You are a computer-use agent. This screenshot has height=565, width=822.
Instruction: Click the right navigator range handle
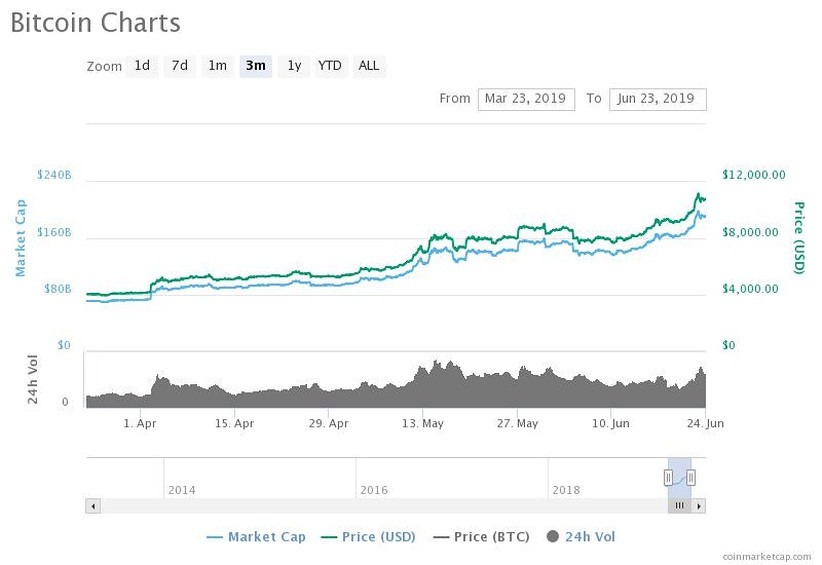[x=691, y=478]
